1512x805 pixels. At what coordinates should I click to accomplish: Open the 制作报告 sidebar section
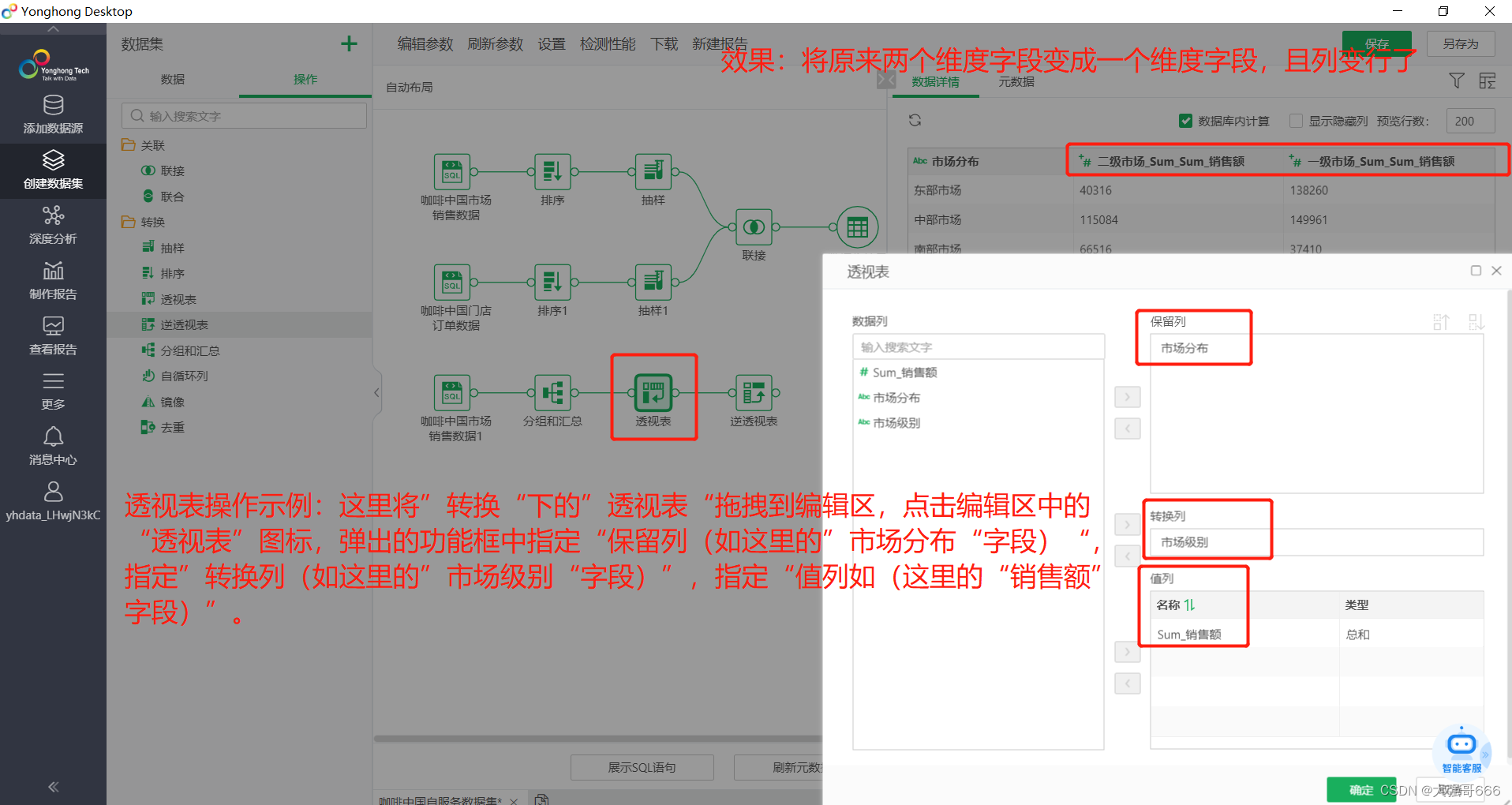(53, 281)
